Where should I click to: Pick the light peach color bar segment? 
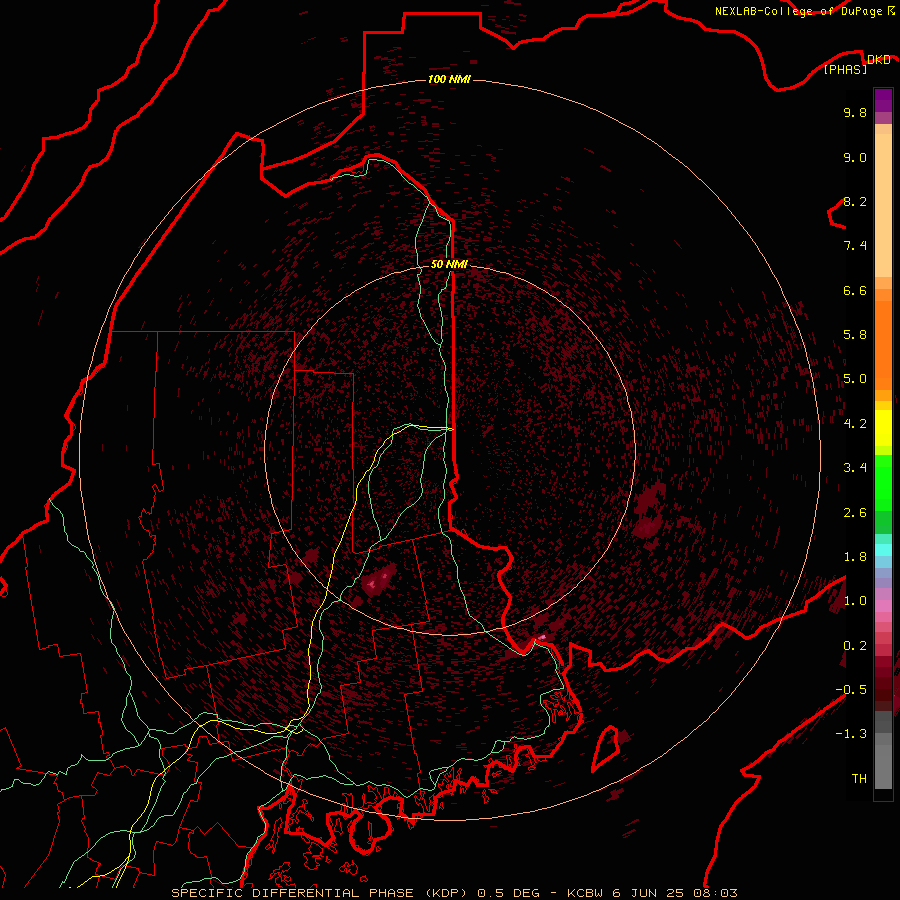(x=883, y=205)
